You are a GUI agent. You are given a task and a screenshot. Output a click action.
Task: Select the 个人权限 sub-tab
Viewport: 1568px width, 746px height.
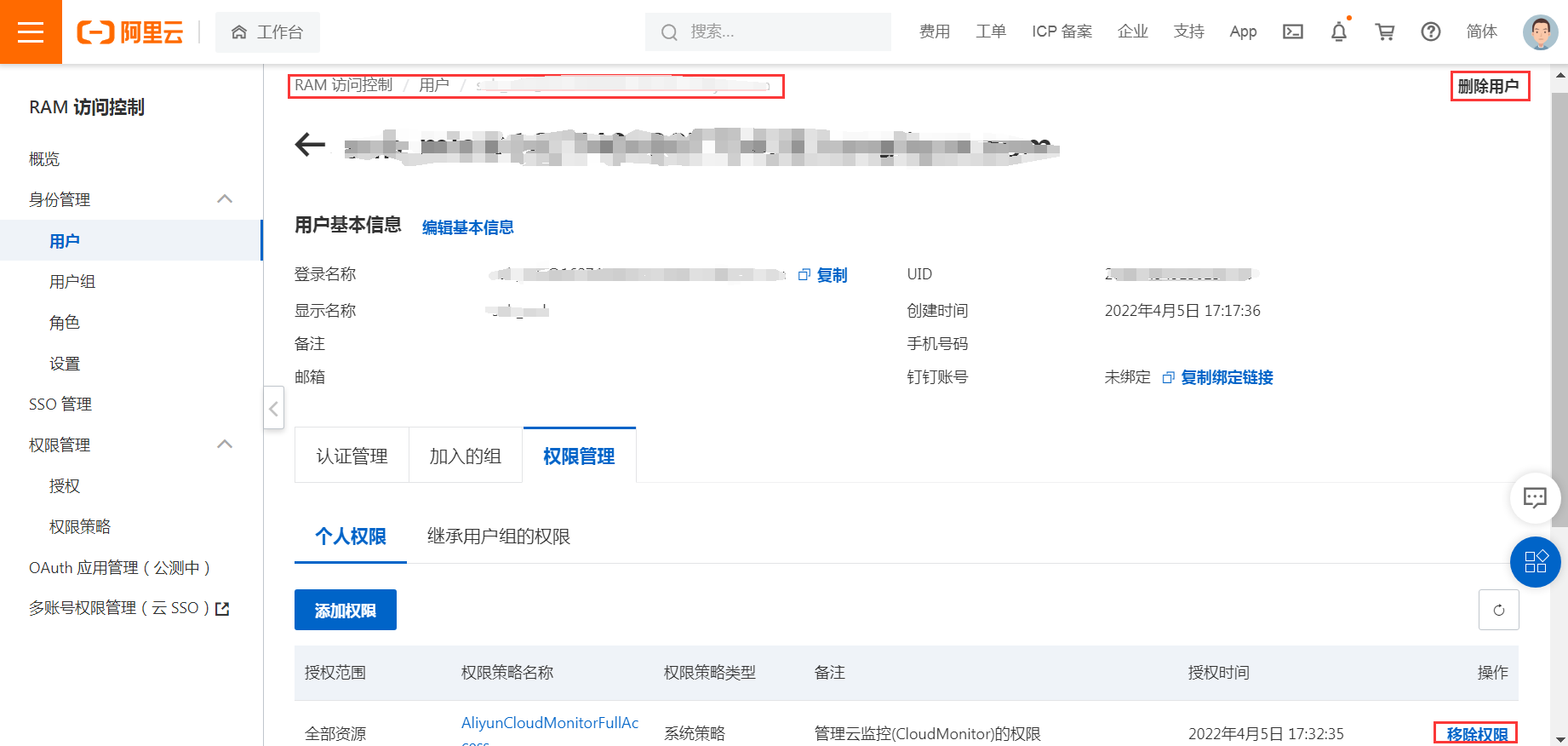[x=351, y=537]
